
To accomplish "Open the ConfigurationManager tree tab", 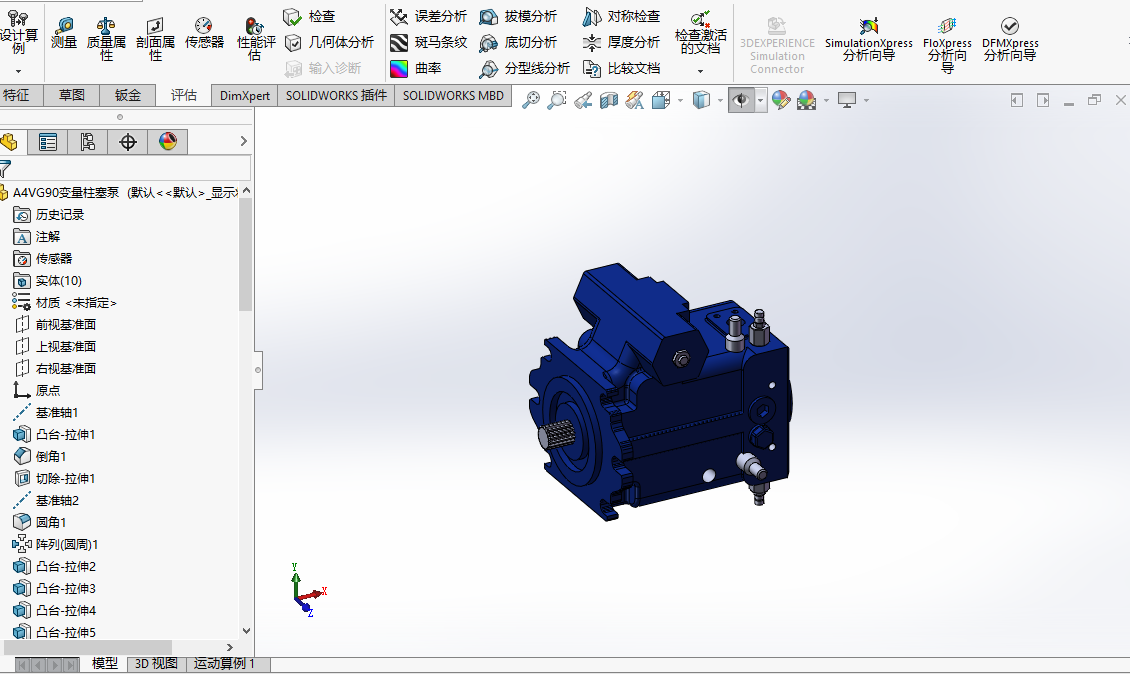I will click(x=87, y=142).
